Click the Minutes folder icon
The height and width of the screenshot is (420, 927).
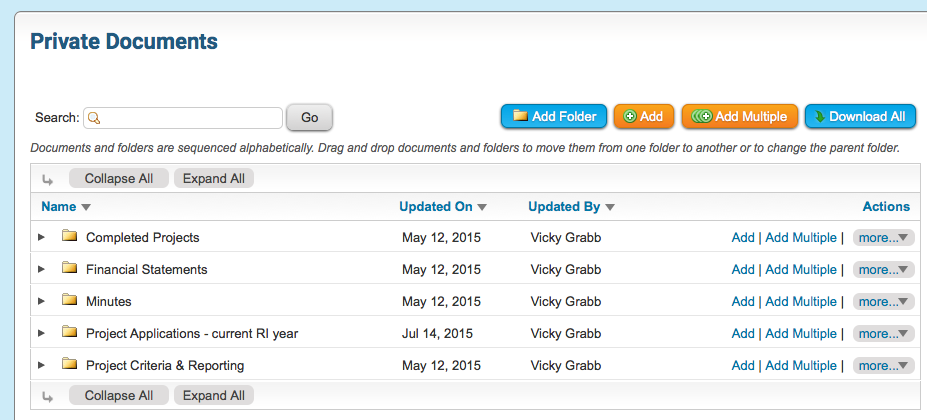pos(69,301)
